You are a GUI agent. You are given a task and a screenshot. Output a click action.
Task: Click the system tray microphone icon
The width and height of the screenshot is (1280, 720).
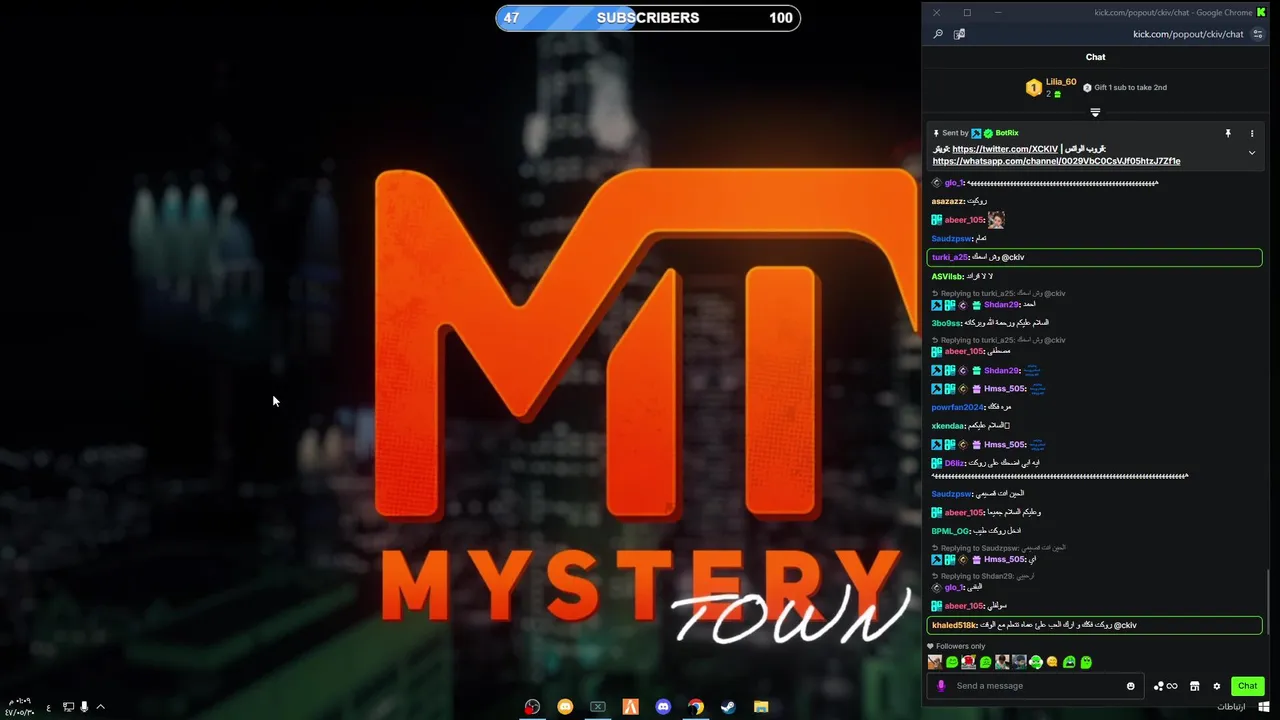click(x=84, y=707)
